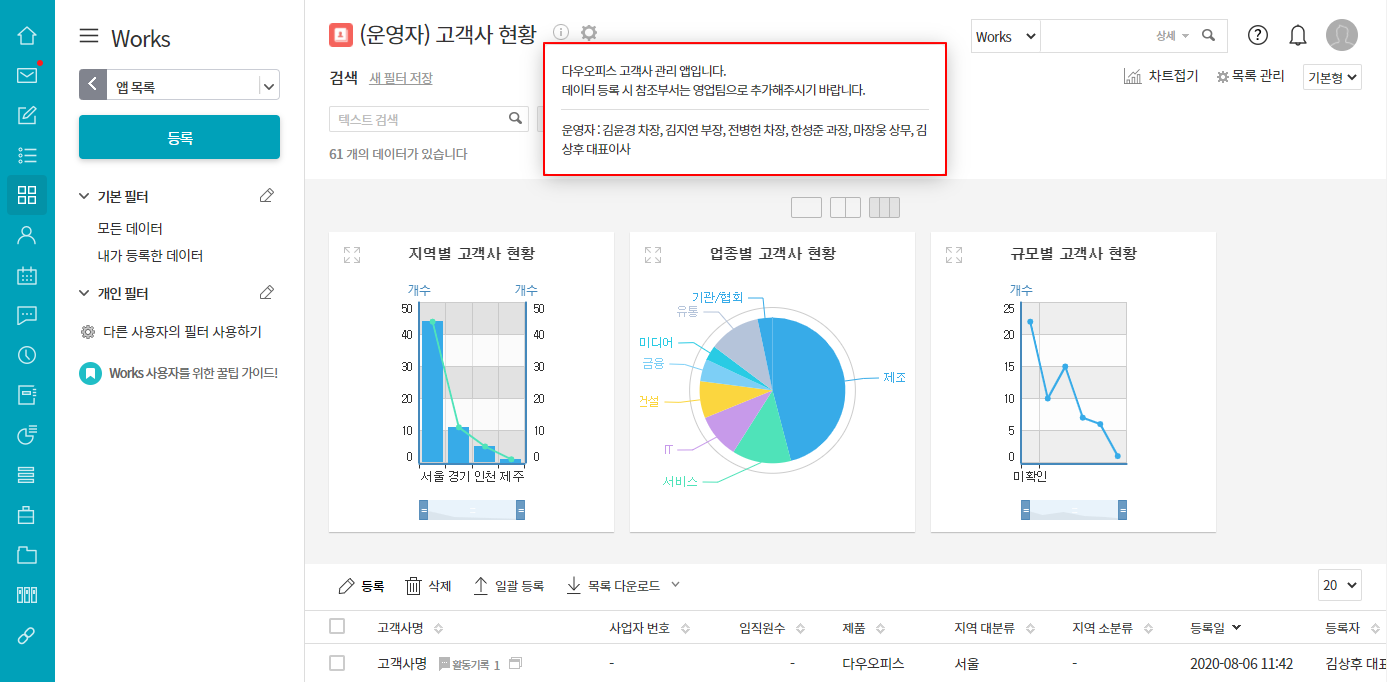
Task: Click the edit pencil beside 기본 필터
Action: click(x=266, y=196)
